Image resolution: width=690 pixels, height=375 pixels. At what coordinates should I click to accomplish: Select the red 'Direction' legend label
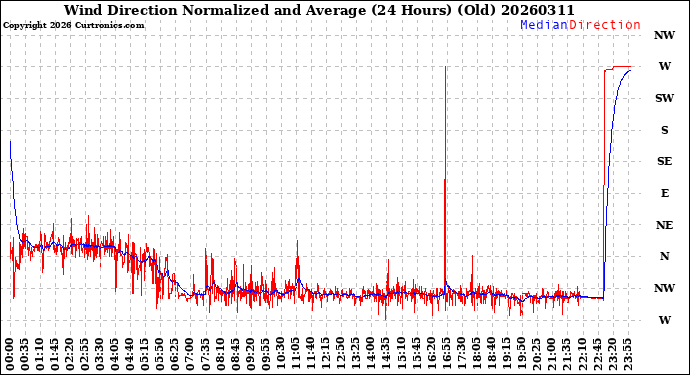[605, 25]
